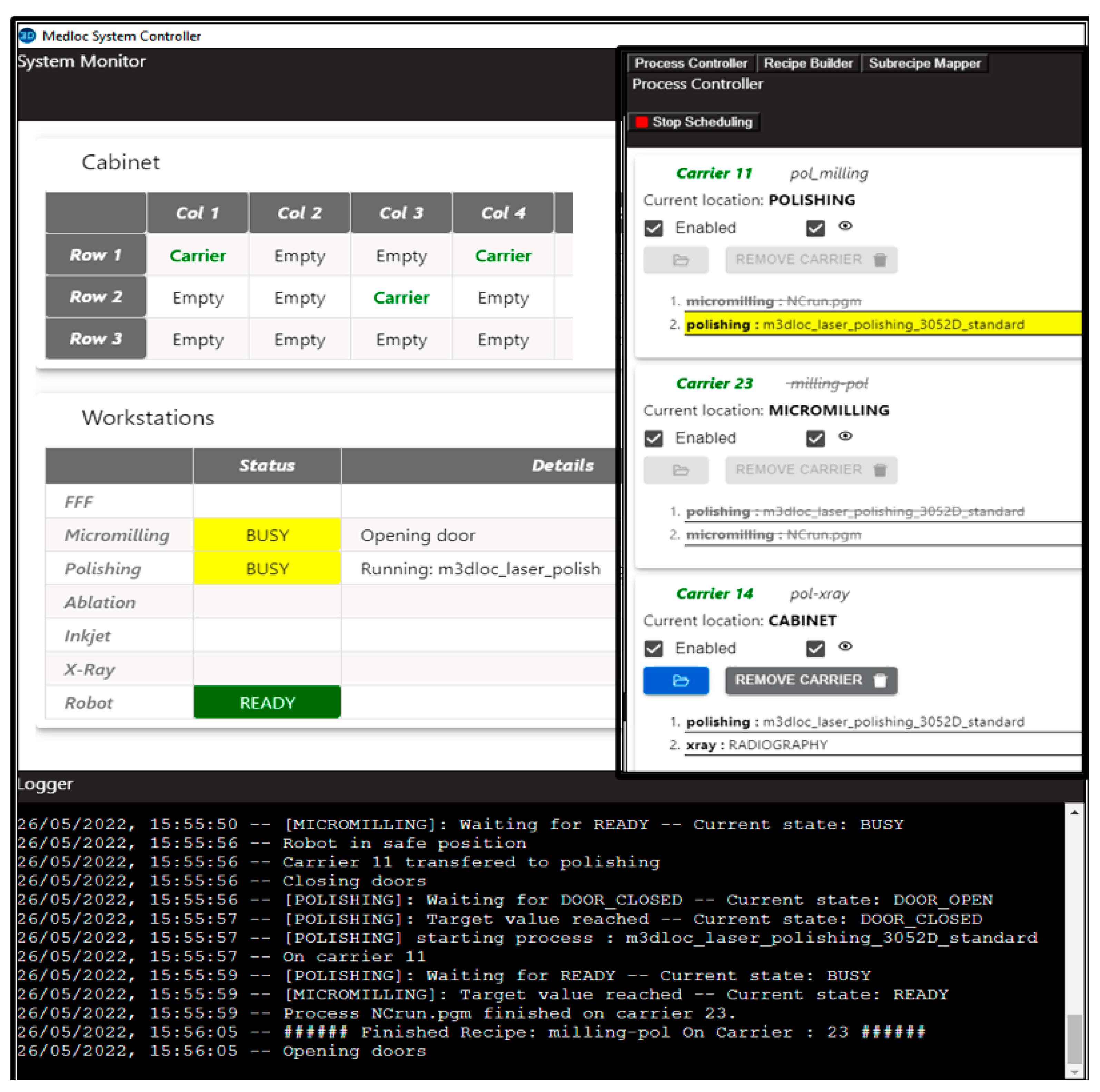
Task: Click trash icon on Carrier 14 Remove button
Action: [x=880, y=680]
